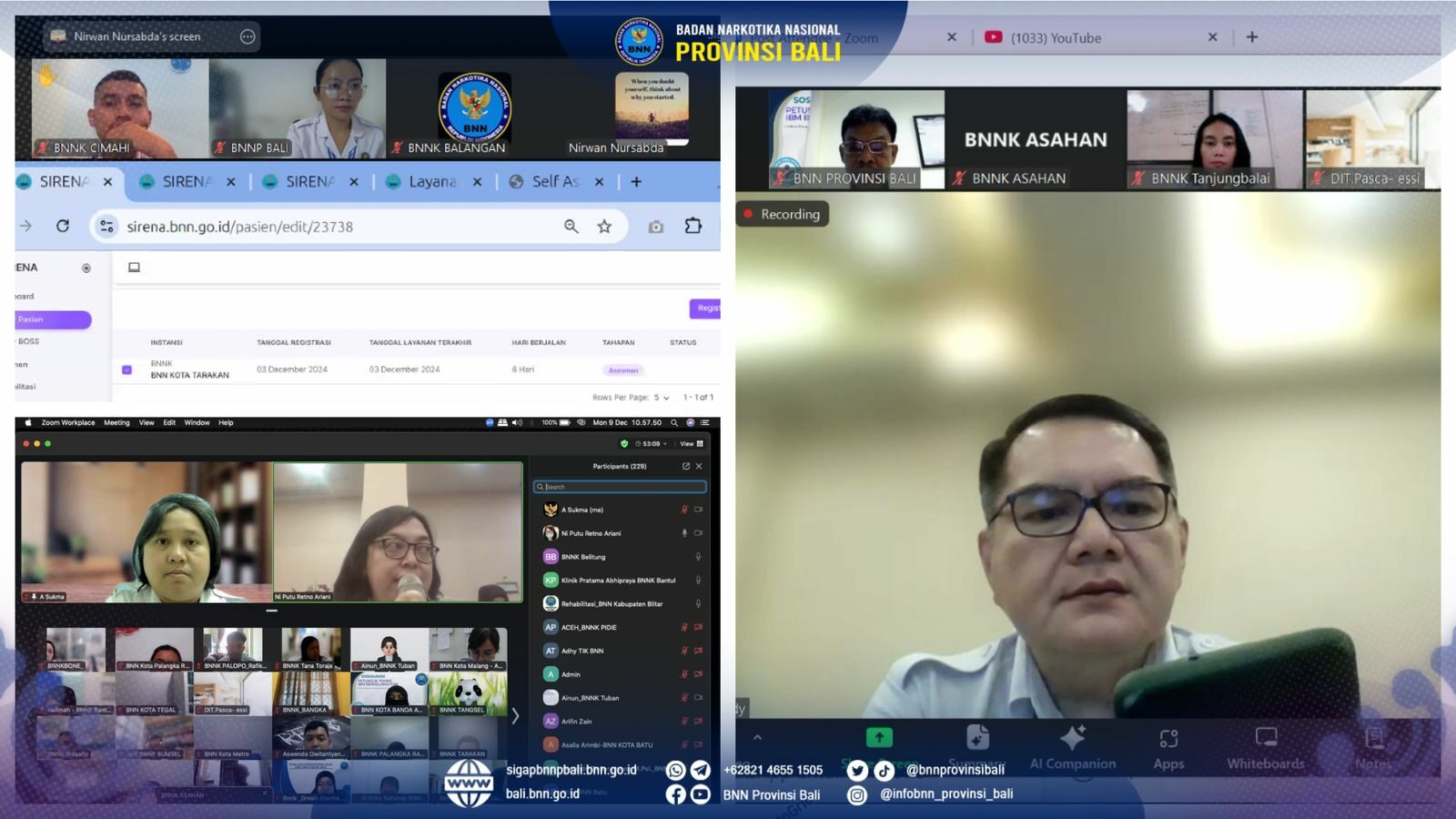Pop out the Participants panel

point(686,466)
